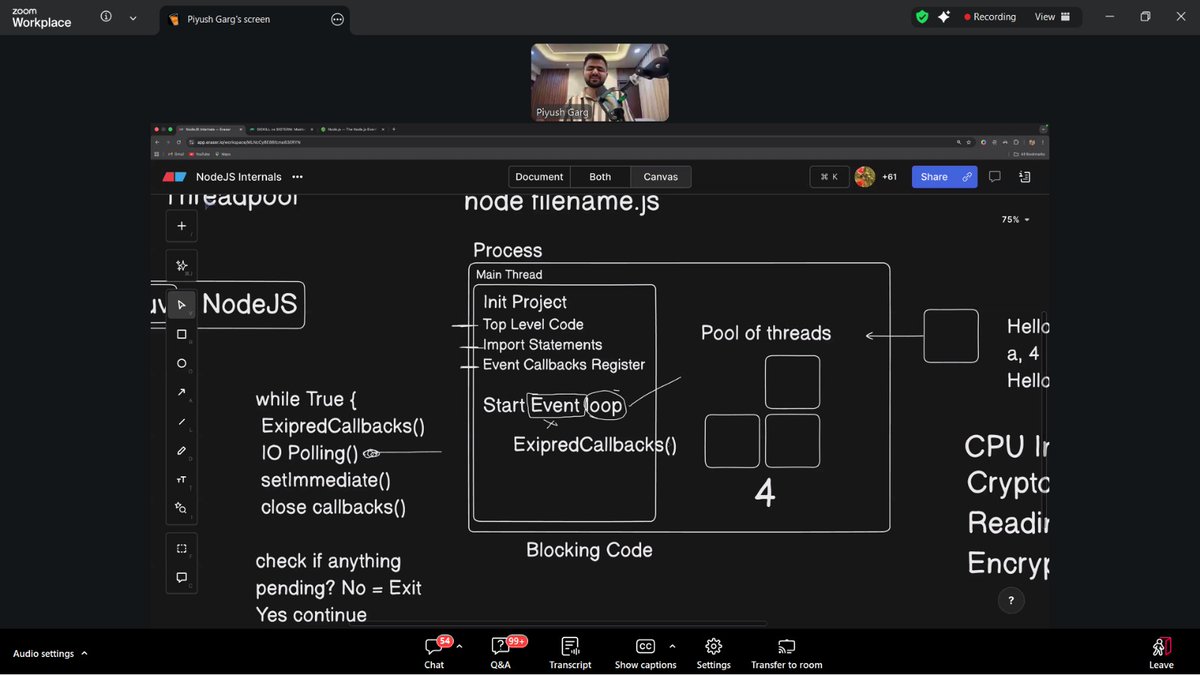1200x675 pixels.
Task: Click the 'Event Callbacks Register' text
Action: coord(564,365)
